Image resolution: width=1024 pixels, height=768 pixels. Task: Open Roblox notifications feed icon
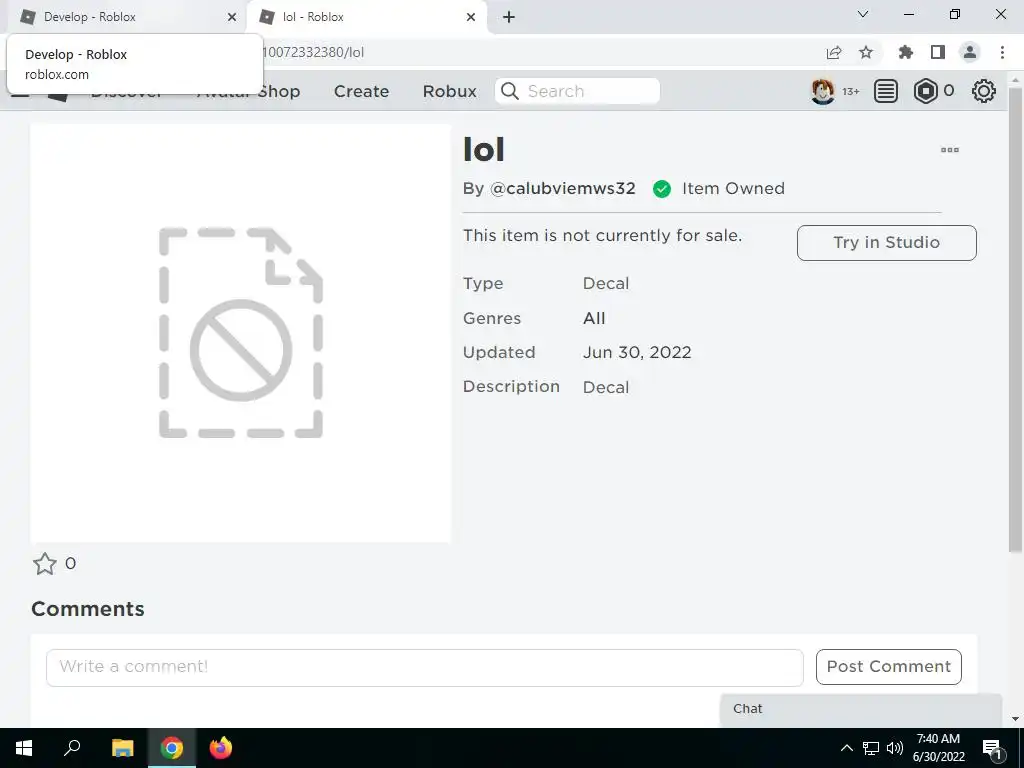(x=886, y=91)
